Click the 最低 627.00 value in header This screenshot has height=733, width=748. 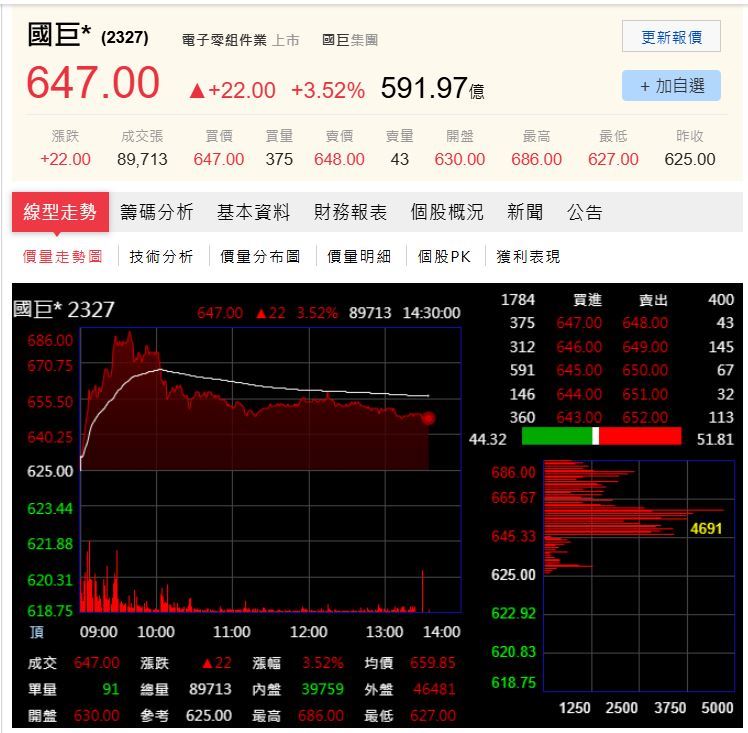(x=613, y=159)
